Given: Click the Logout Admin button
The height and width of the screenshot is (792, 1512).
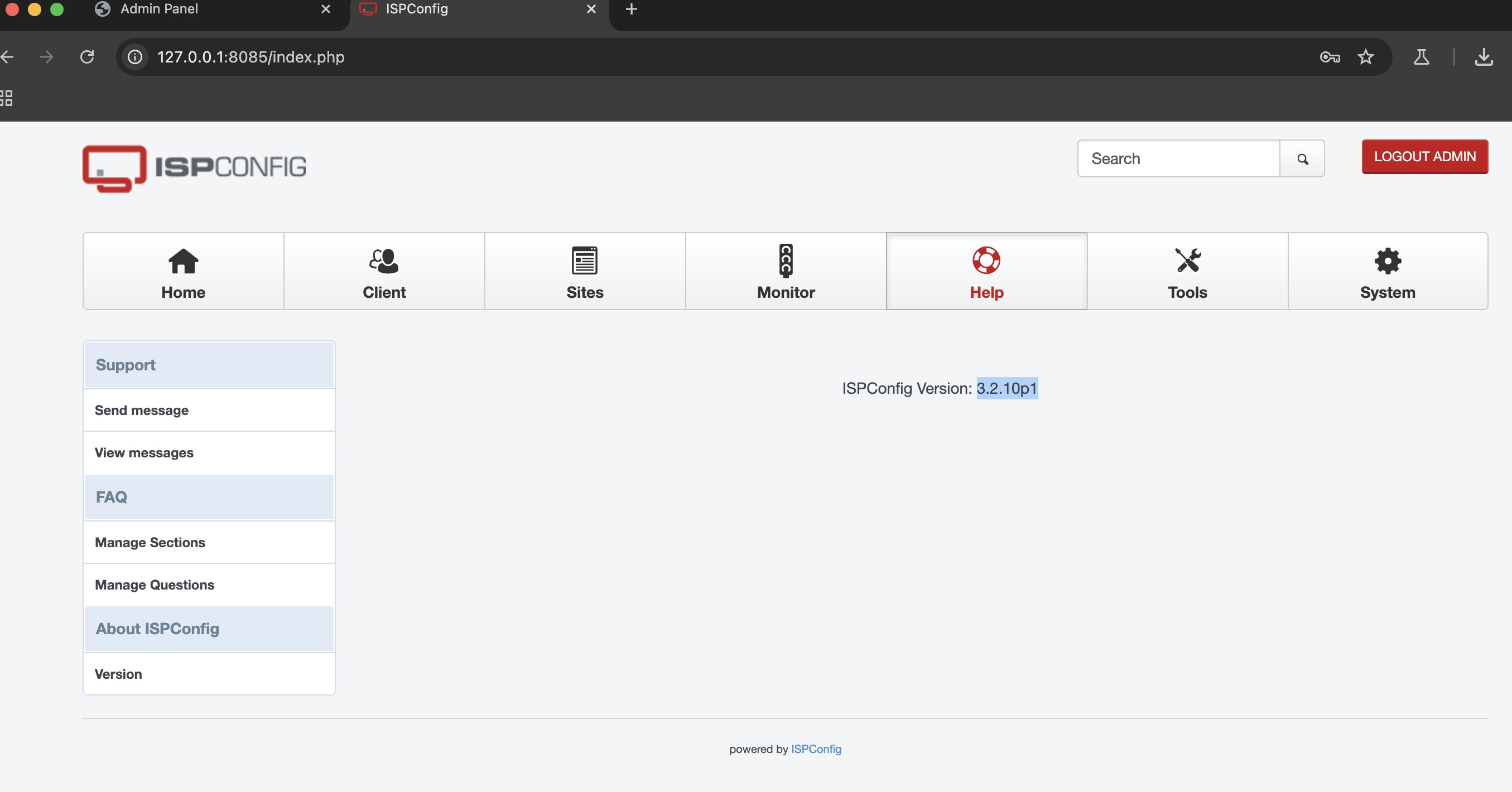Looking at the screenshot, I should pyautogui.click(x=1424, y=157).
